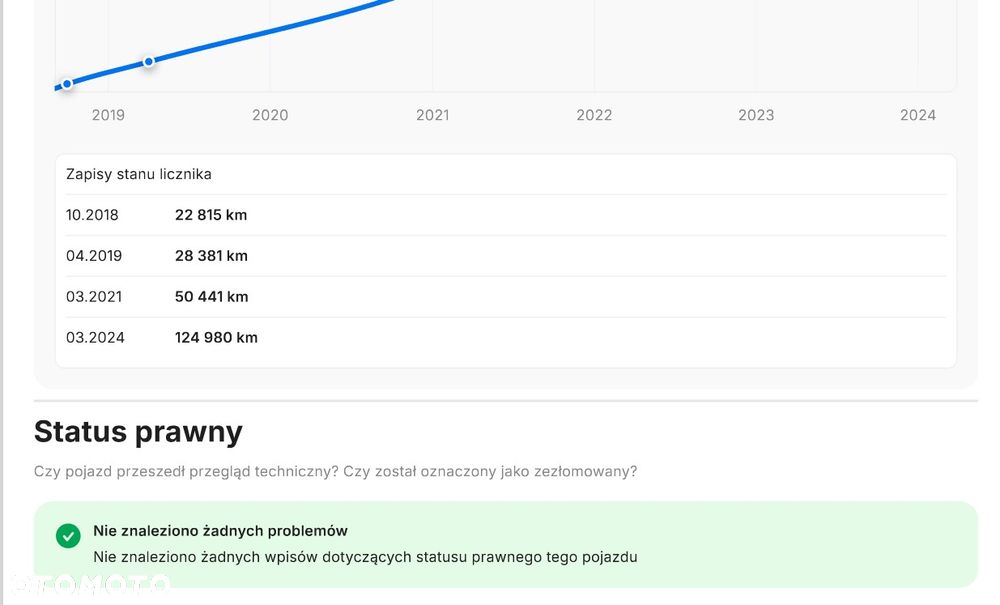Viewport: 1000px width, 605px height.
Task: Click the 03.2021 date entry
Action: point(94,296)
